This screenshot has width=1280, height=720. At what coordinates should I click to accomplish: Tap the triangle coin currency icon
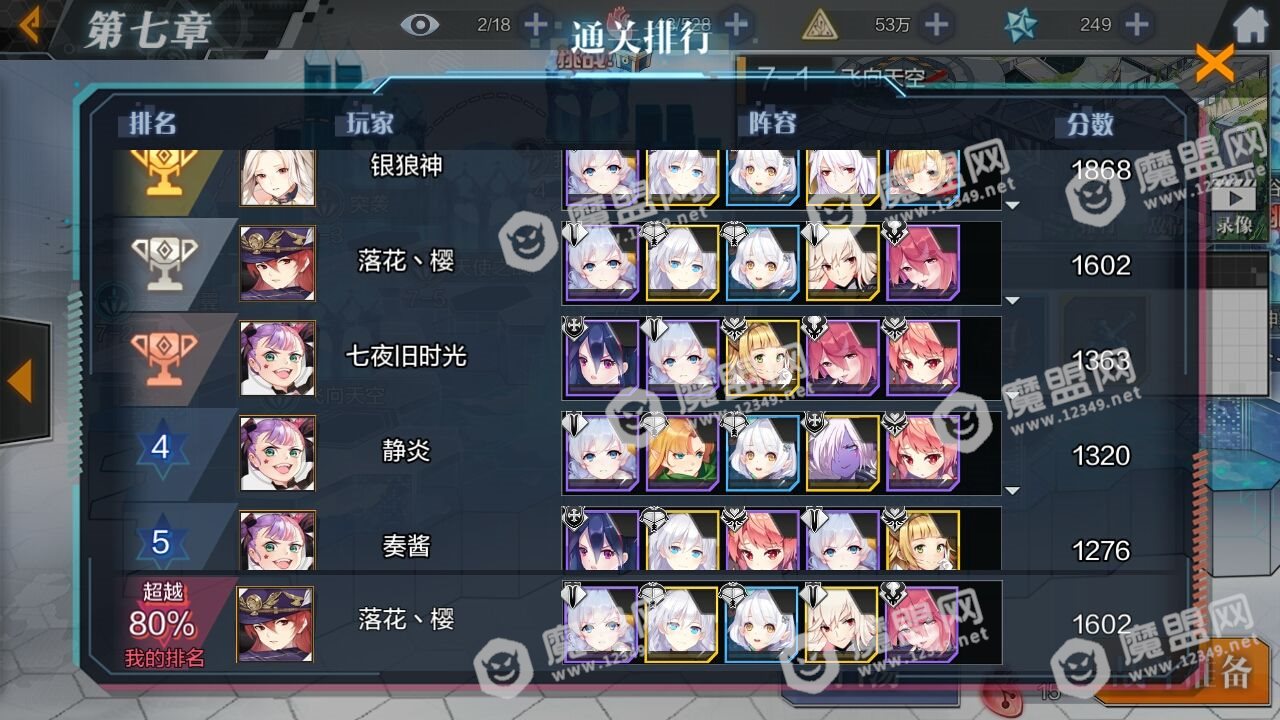pos(820,24)
